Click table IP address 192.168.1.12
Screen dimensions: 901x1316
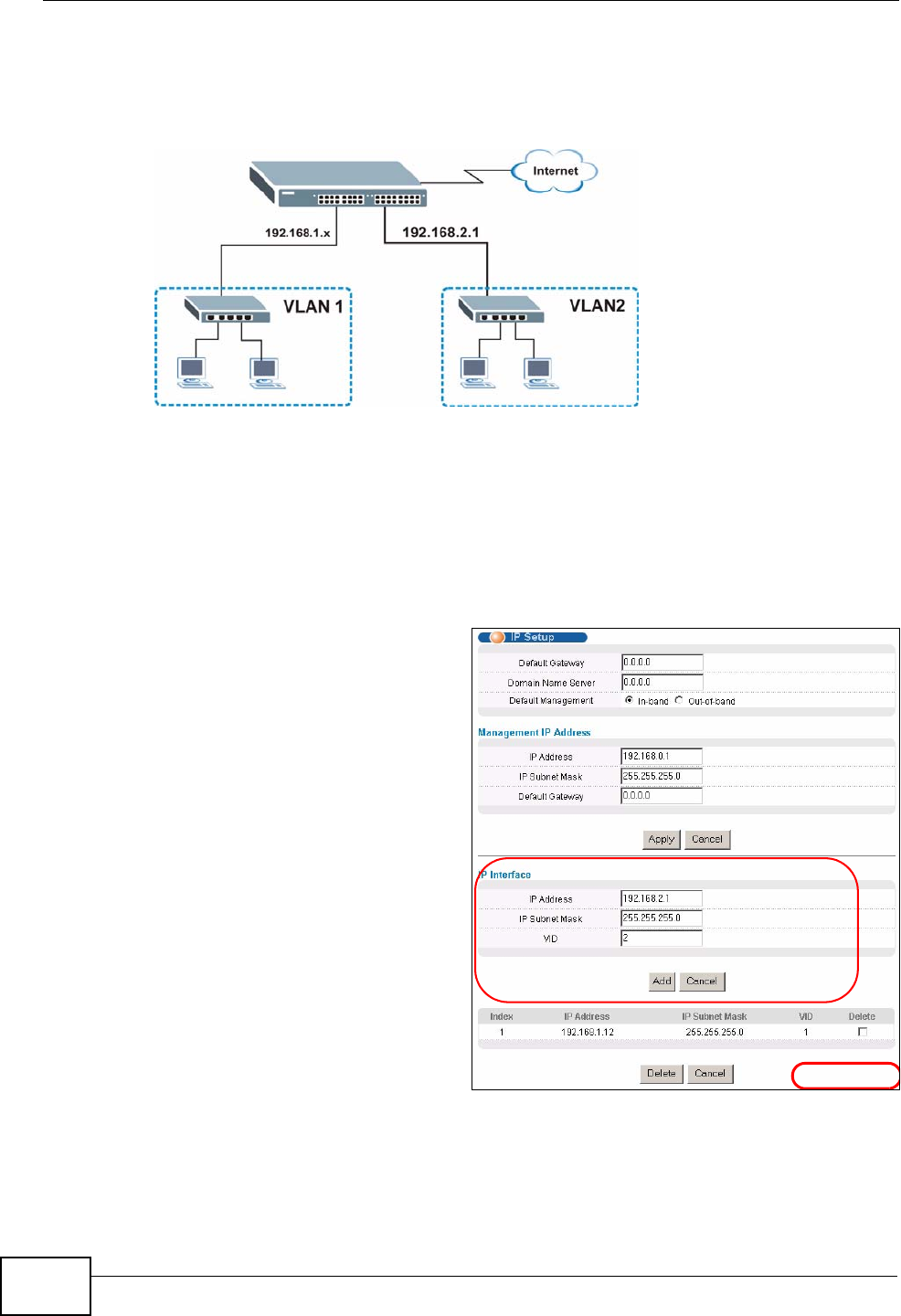[588, 1033]
